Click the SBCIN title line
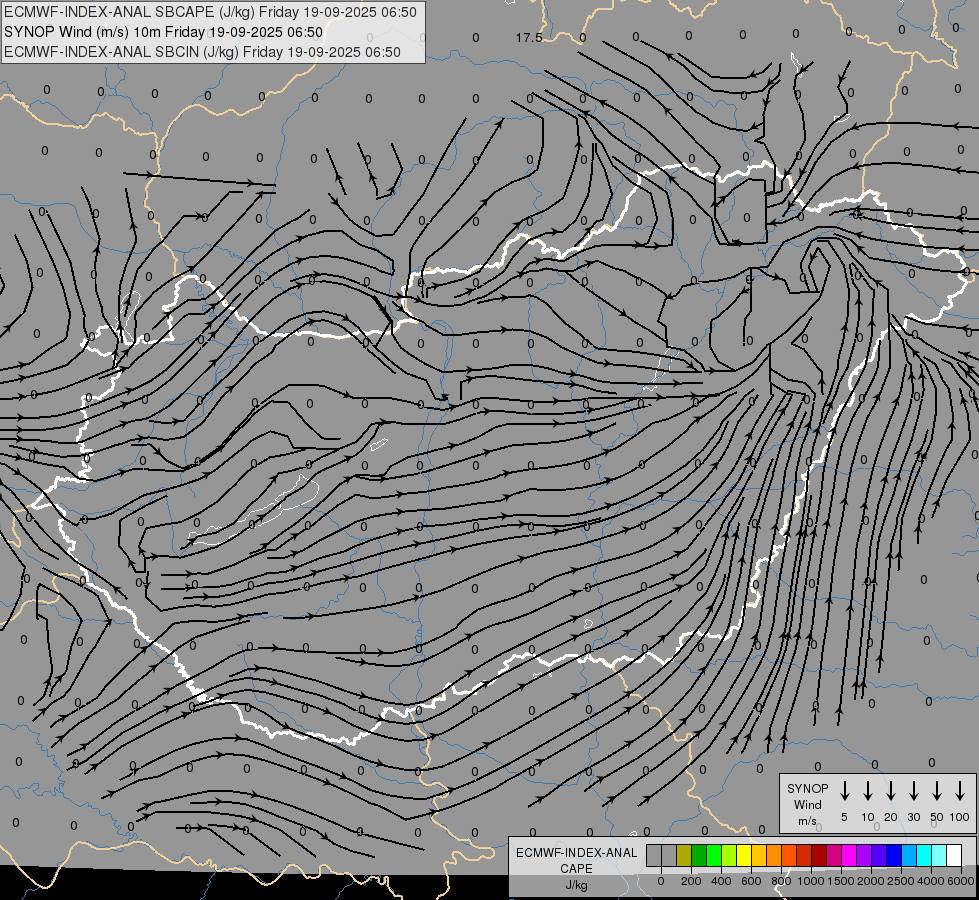This screenshot has width=979, height=900. [x=202, y=52]
